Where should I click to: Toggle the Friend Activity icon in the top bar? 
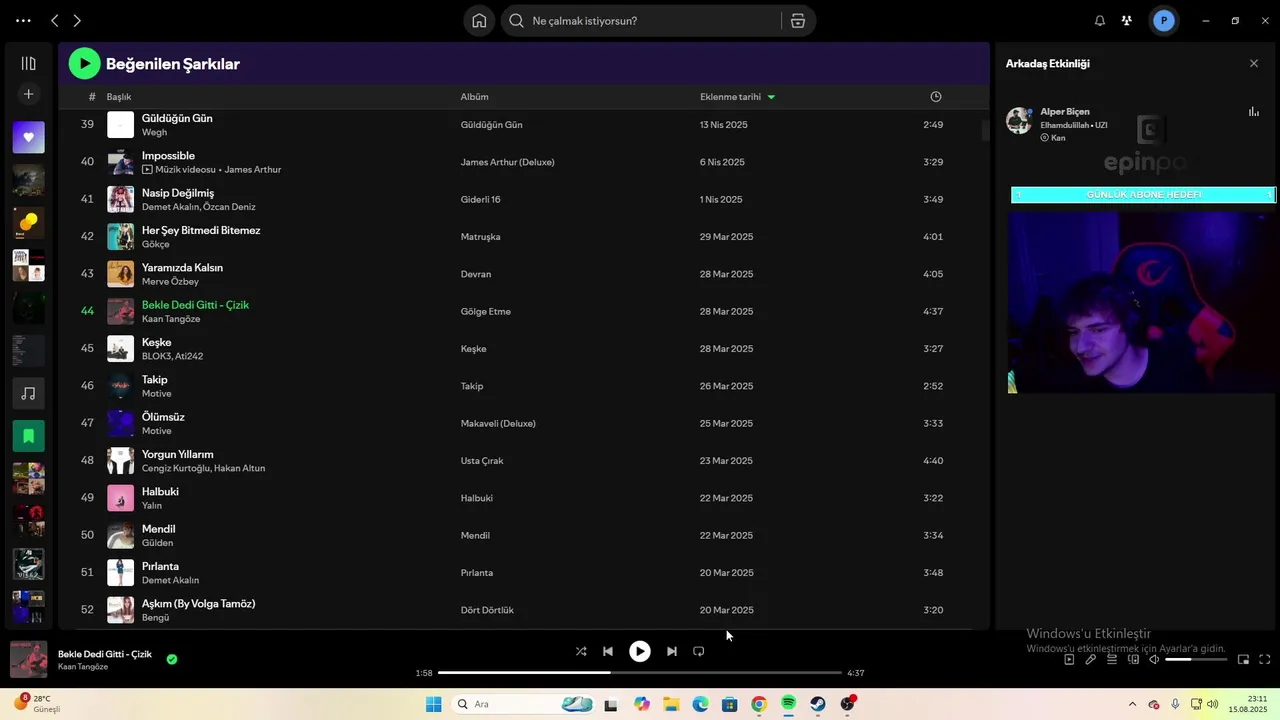tap(1127, 21)
